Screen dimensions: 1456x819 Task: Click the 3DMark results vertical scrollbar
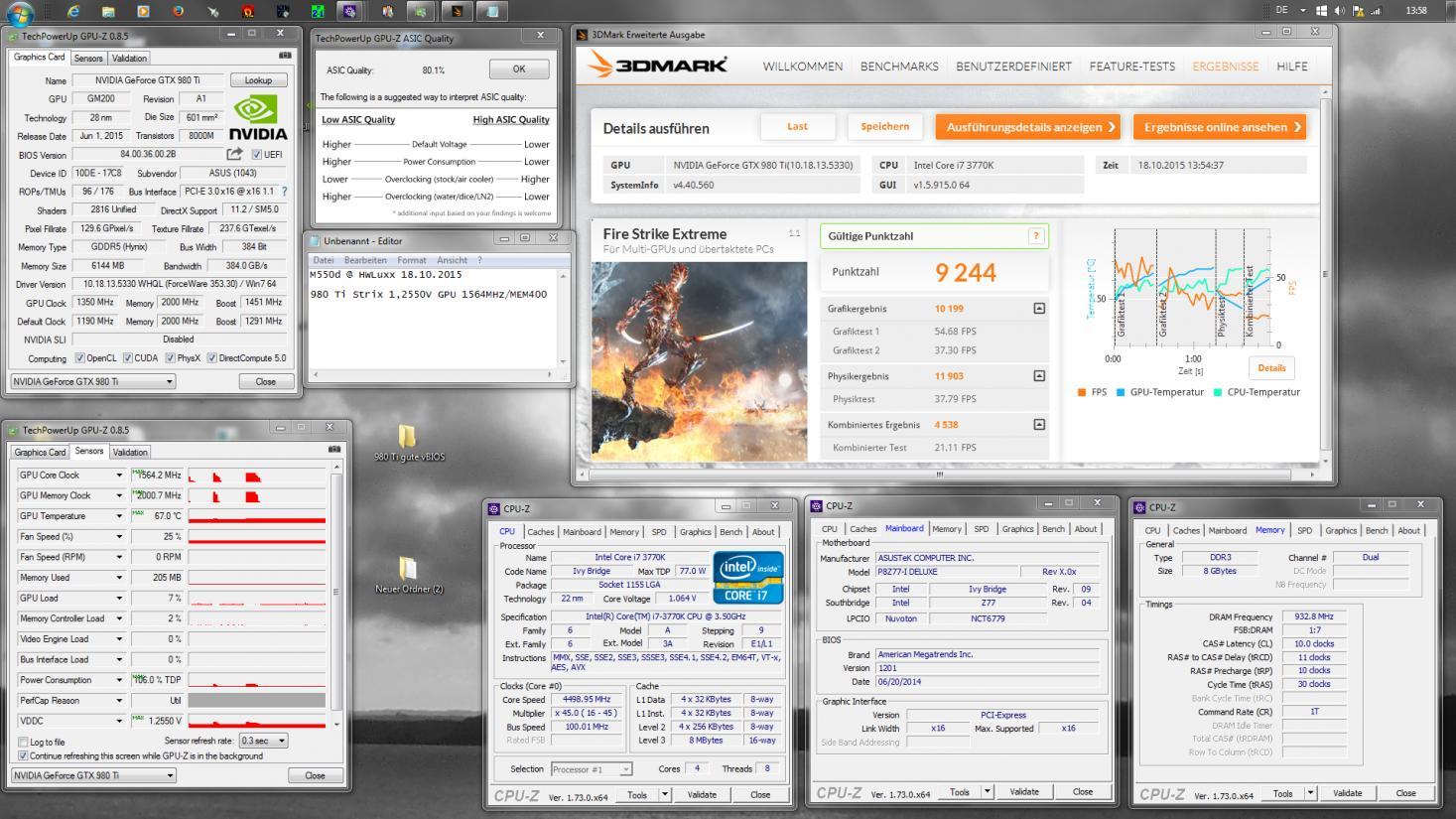[1325, 275]
